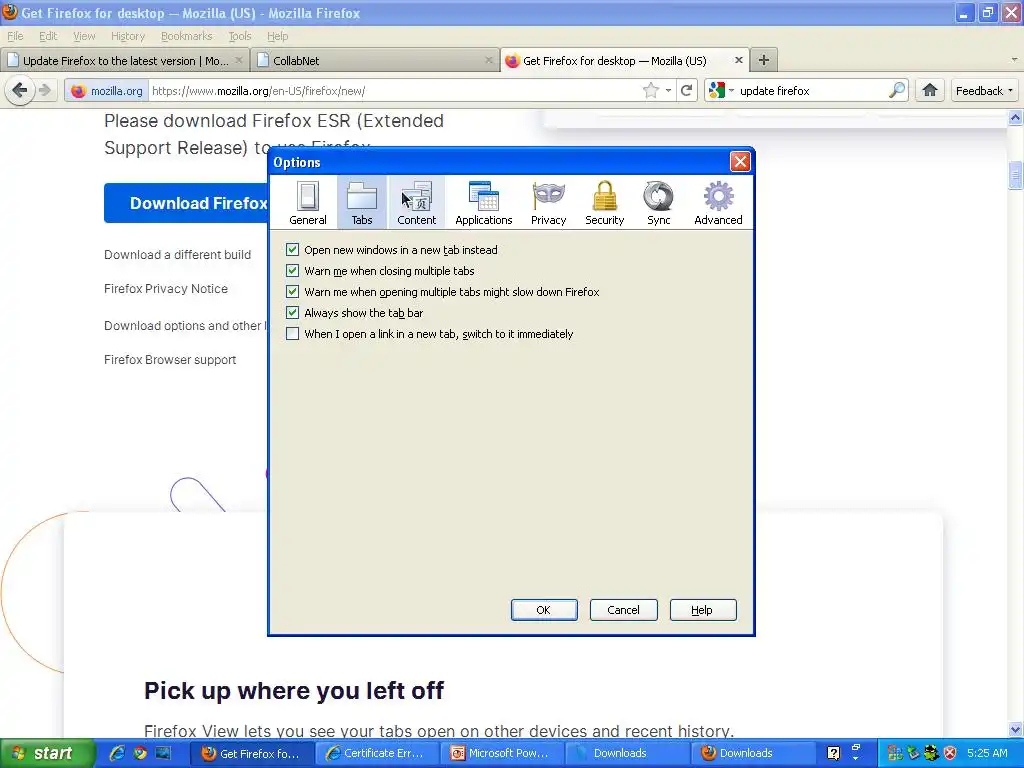Open the Tools menu
The height and width of the screenshot is (768, 1024).
240,36
